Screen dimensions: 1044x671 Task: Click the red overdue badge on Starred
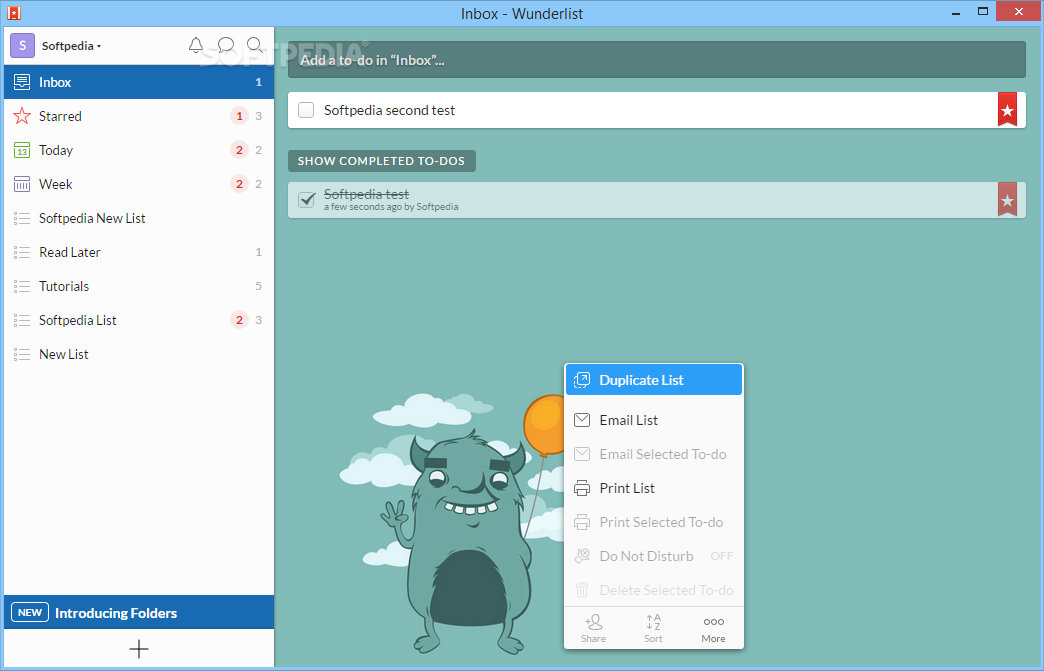point(240,116)
